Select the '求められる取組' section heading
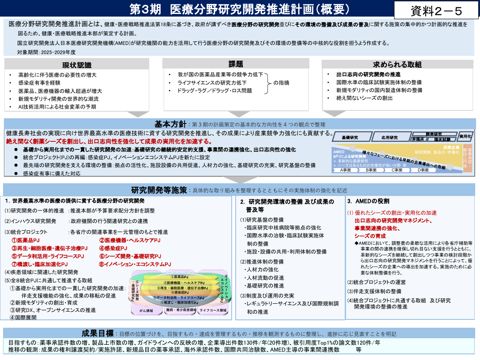The height and width of the screenshot is (360, 480). [x=397, y=64]
